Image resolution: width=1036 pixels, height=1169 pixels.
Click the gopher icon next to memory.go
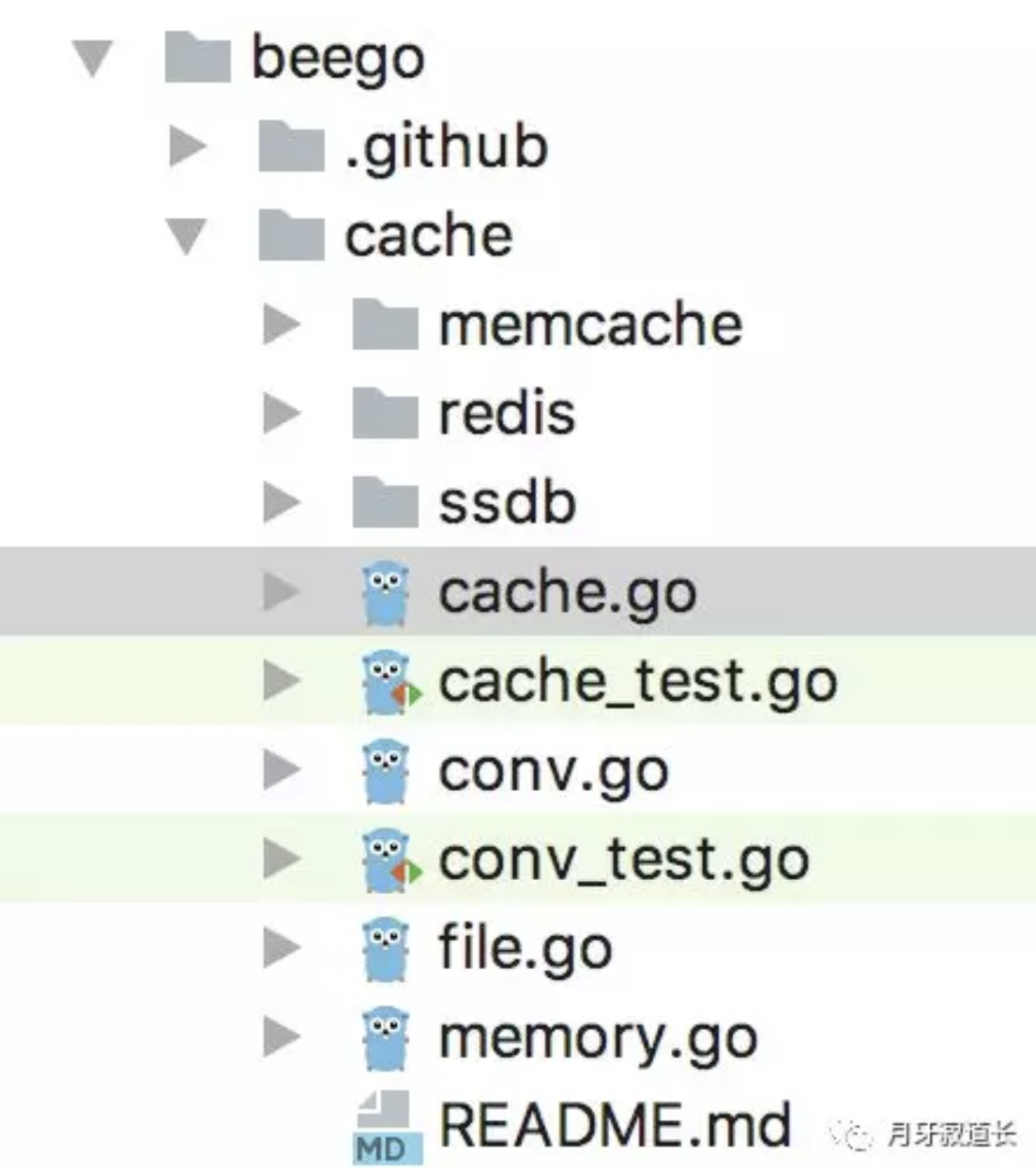(x=386, y=1039)
